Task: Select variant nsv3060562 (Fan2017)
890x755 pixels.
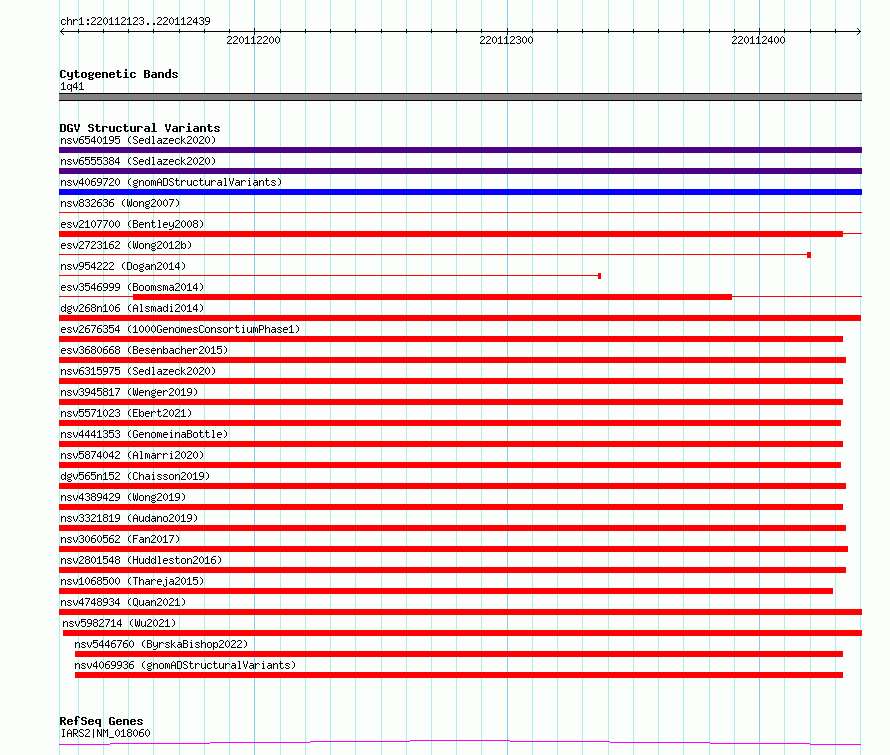Action: [x=120, y=539]
